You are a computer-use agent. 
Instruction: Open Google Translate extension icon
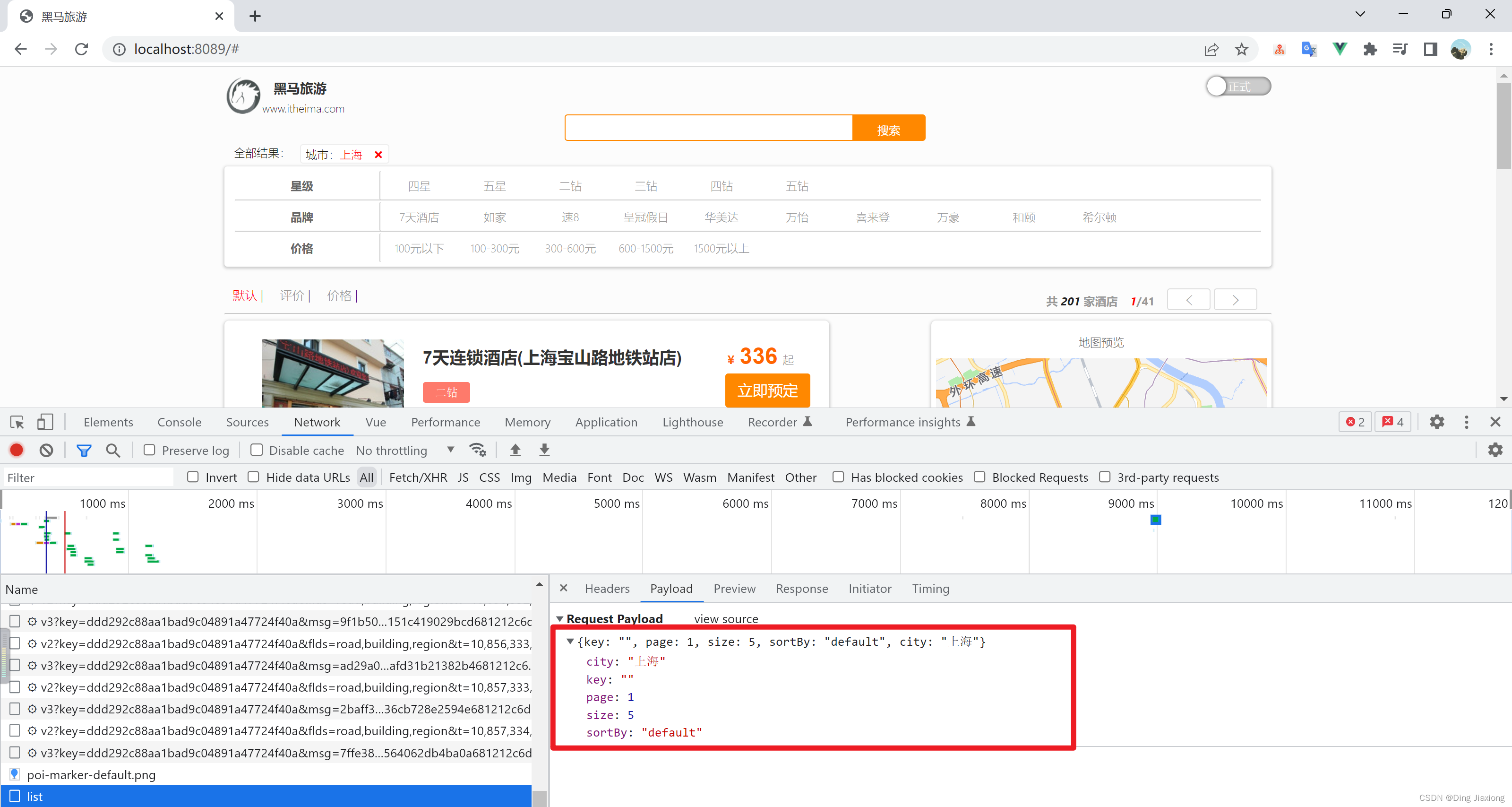(x=1309, y=49)
